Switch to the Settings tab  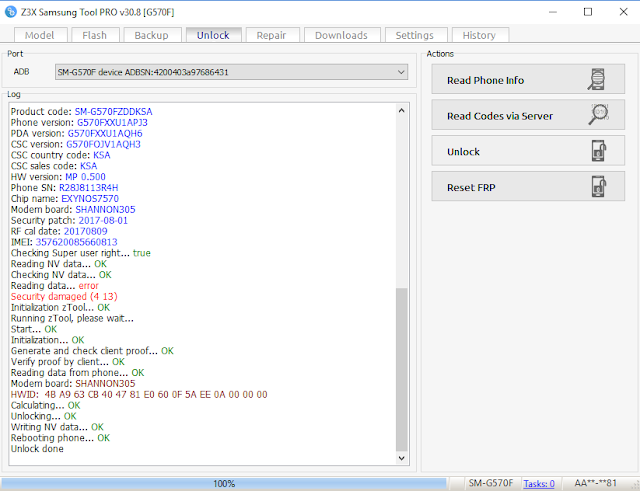click(415, 36)
